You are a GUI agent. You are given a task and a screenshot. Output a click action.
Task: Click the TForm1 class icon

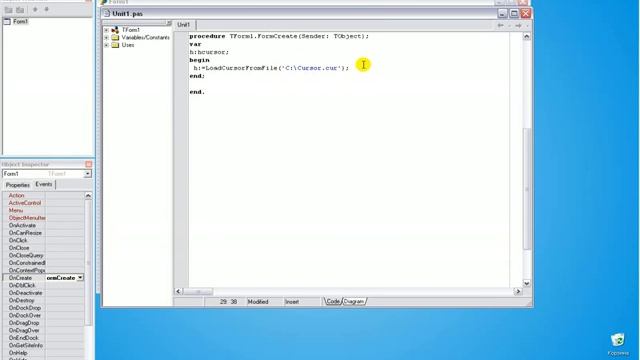click(115, 30)
